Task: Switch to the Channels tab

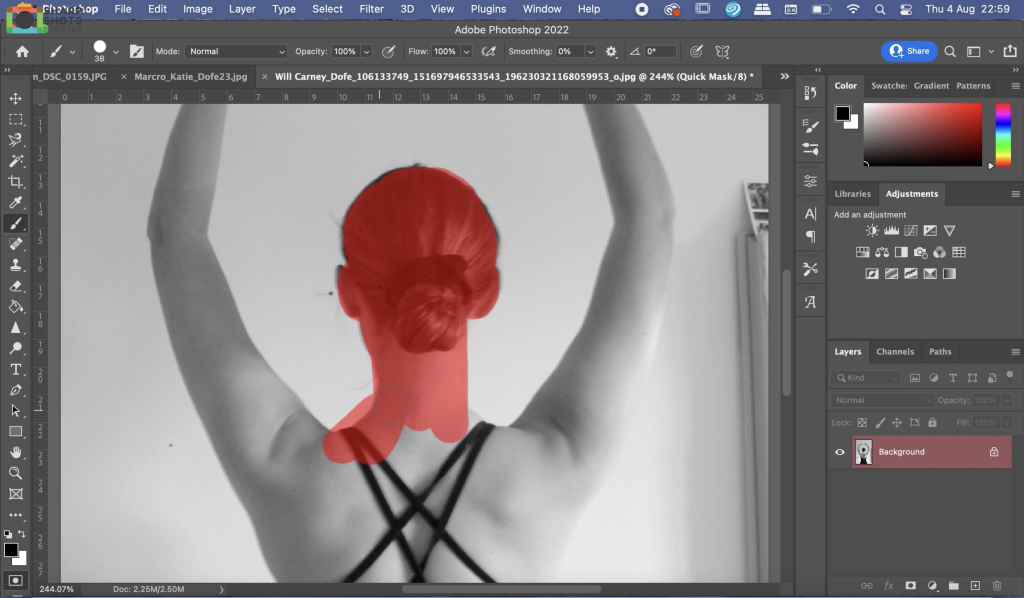Action: 895,351
